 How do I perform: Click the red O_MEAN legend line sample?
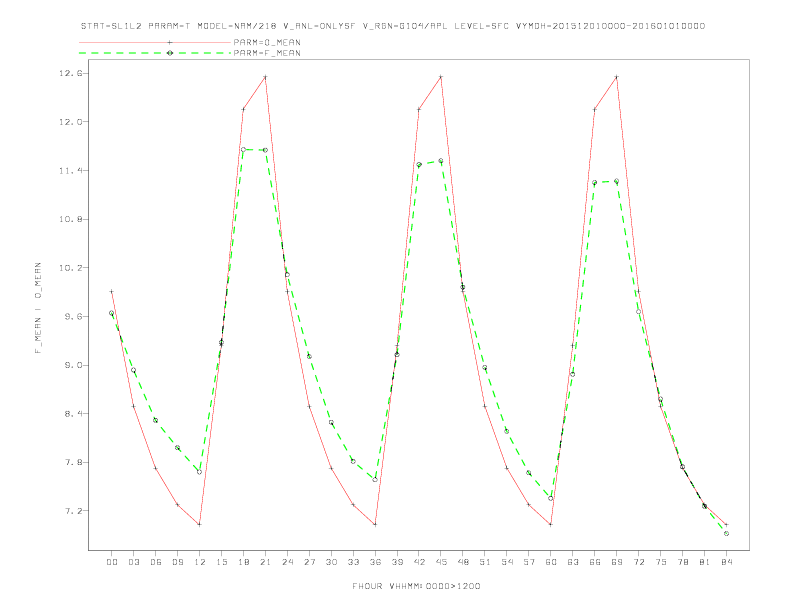point(155,42)
